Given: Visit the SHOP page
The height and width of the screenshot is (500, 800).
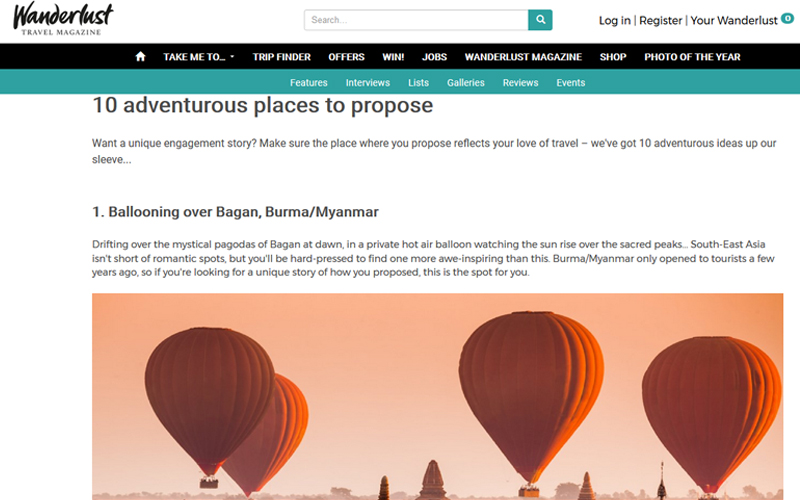Looking at the screenshot, I should click(x=613, y=57).
